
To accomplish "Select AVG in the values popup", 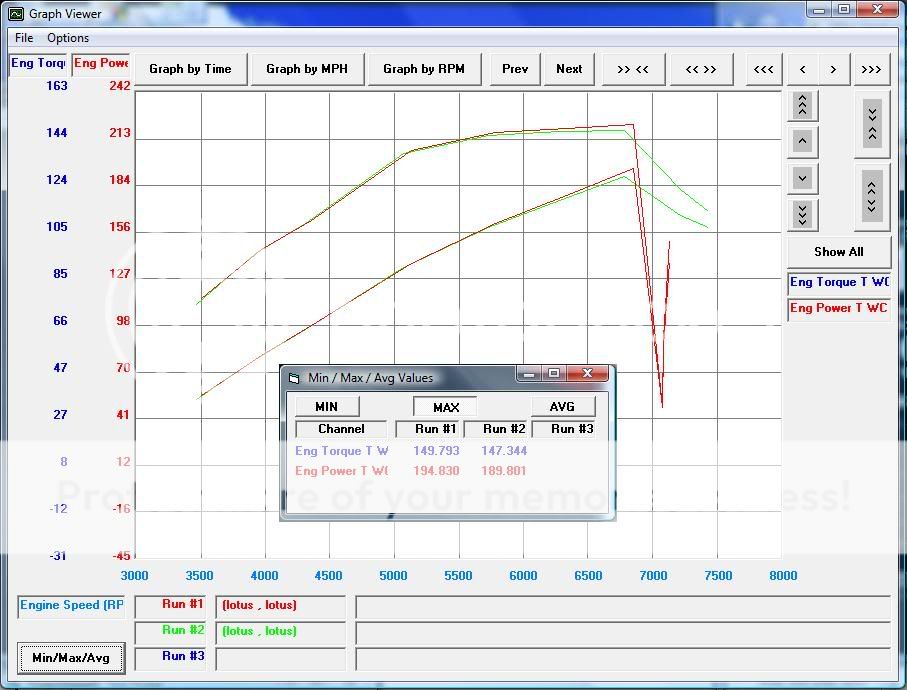I will (562, 407).
